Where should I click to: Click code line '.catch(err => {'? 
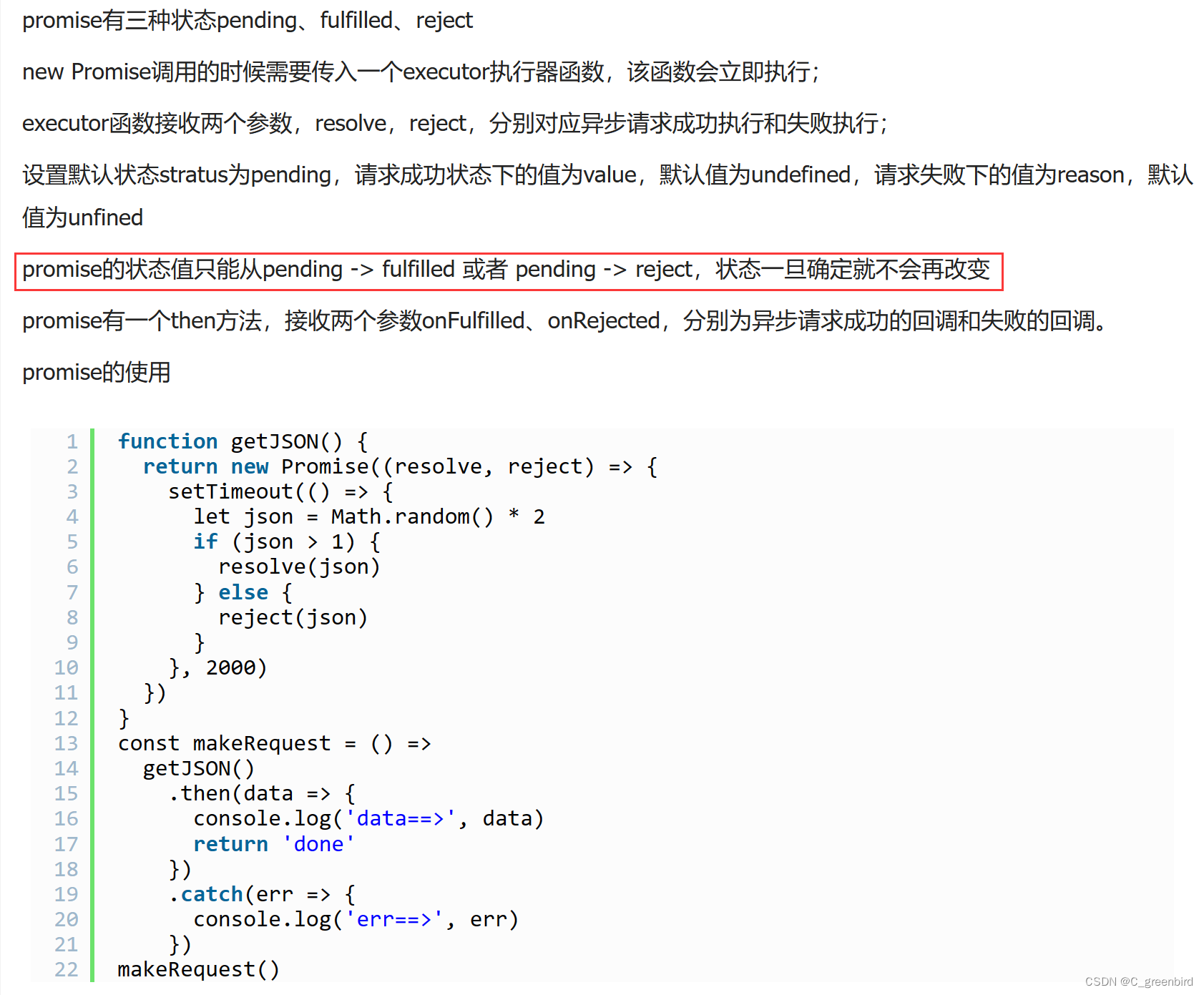click(x=262, y=894)
